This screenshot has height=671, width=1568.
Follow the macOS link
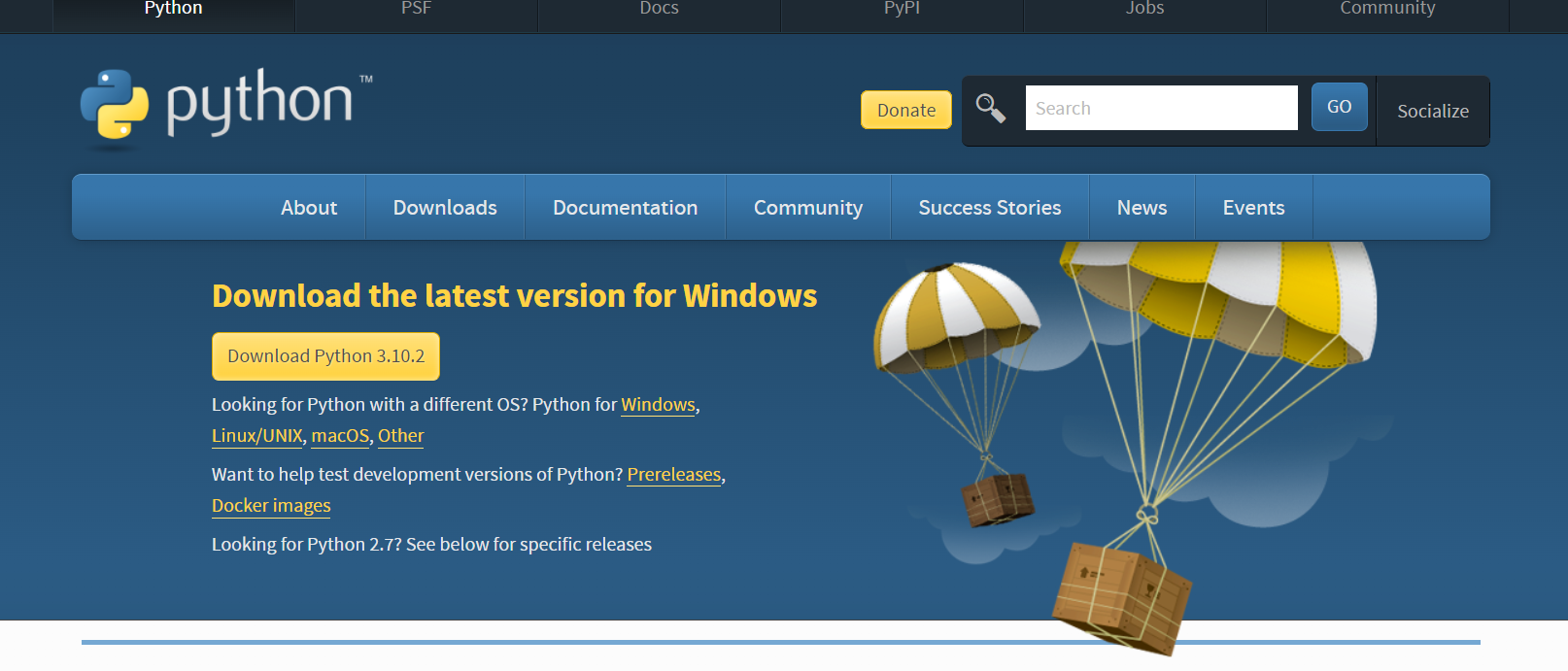click(341, 436)
